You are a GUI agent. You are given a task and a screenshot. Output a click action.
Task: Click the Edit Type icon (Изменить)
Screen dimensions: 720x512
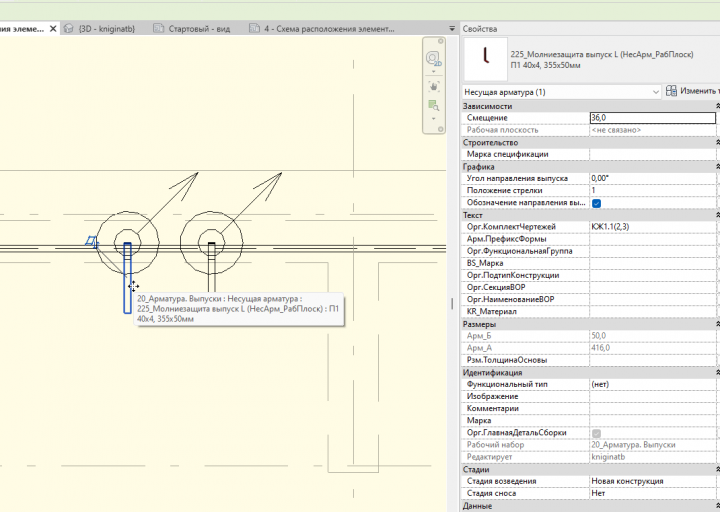point(672,92)
